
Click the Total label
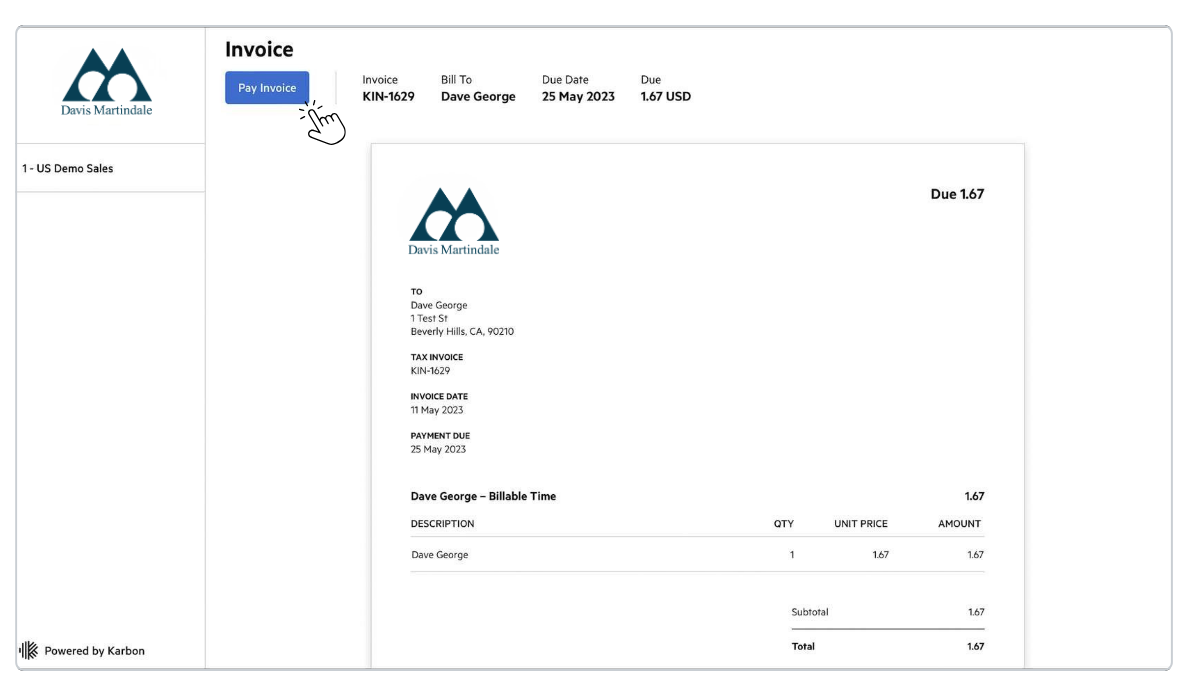(x=803, y=646)
